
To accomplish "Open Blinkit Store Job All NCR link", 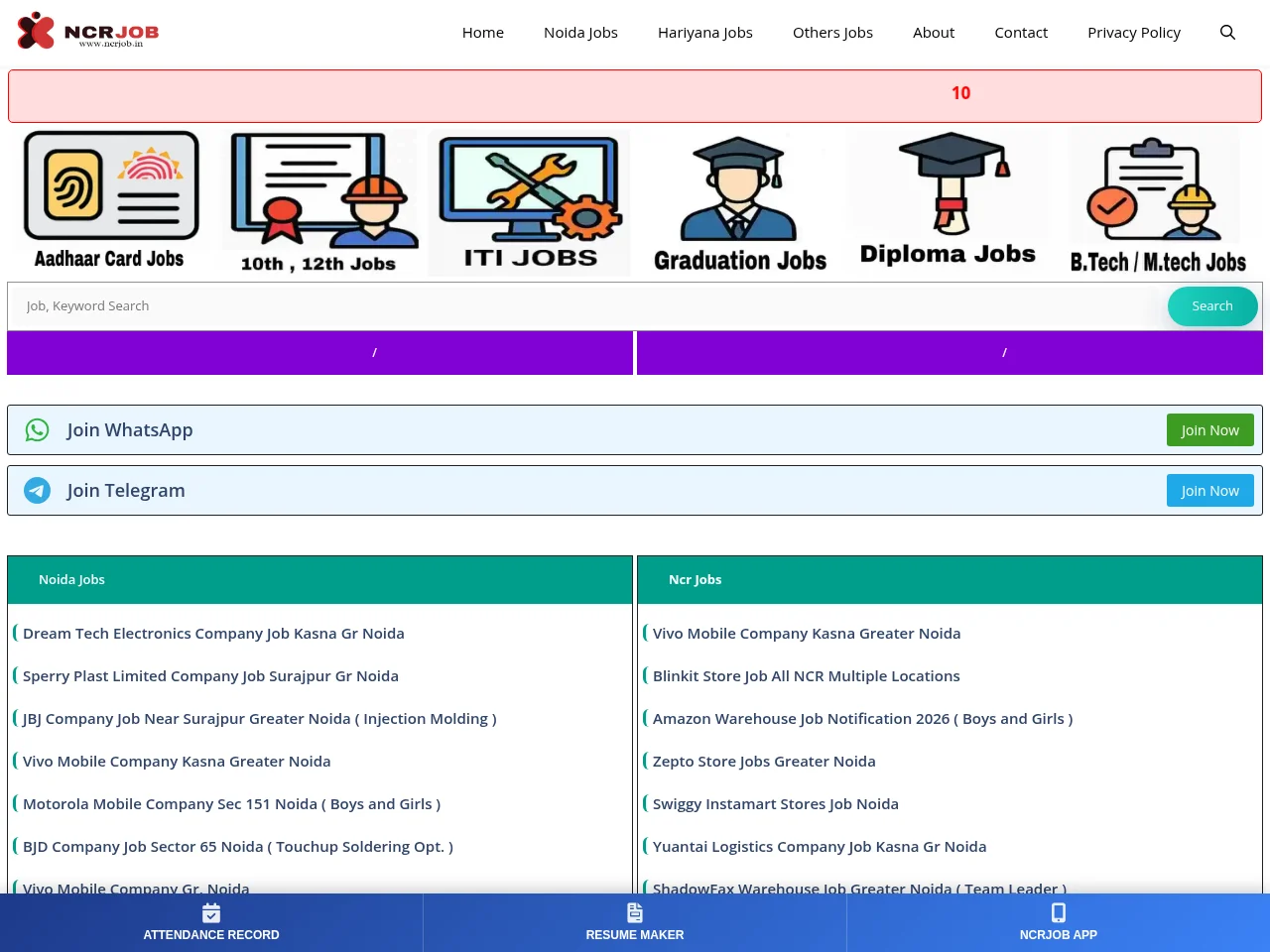I will click(807, 675).
